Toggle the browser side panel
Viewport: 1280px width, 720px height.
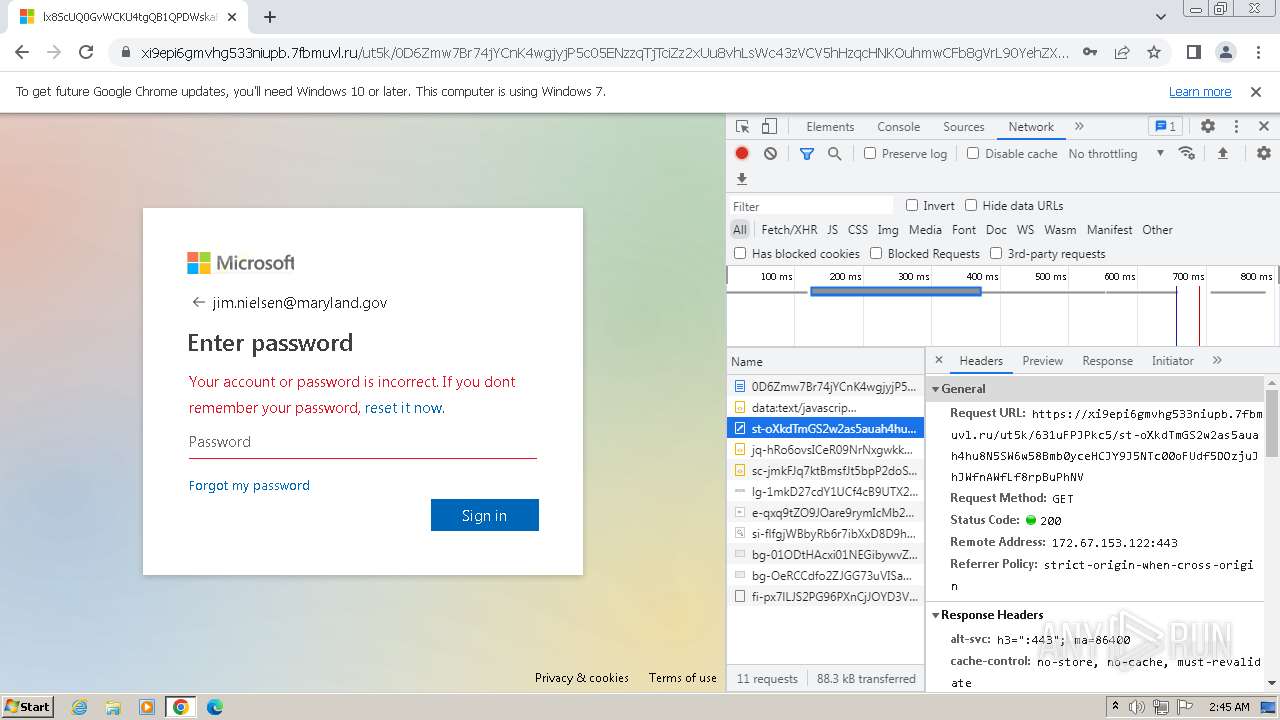1194,52
